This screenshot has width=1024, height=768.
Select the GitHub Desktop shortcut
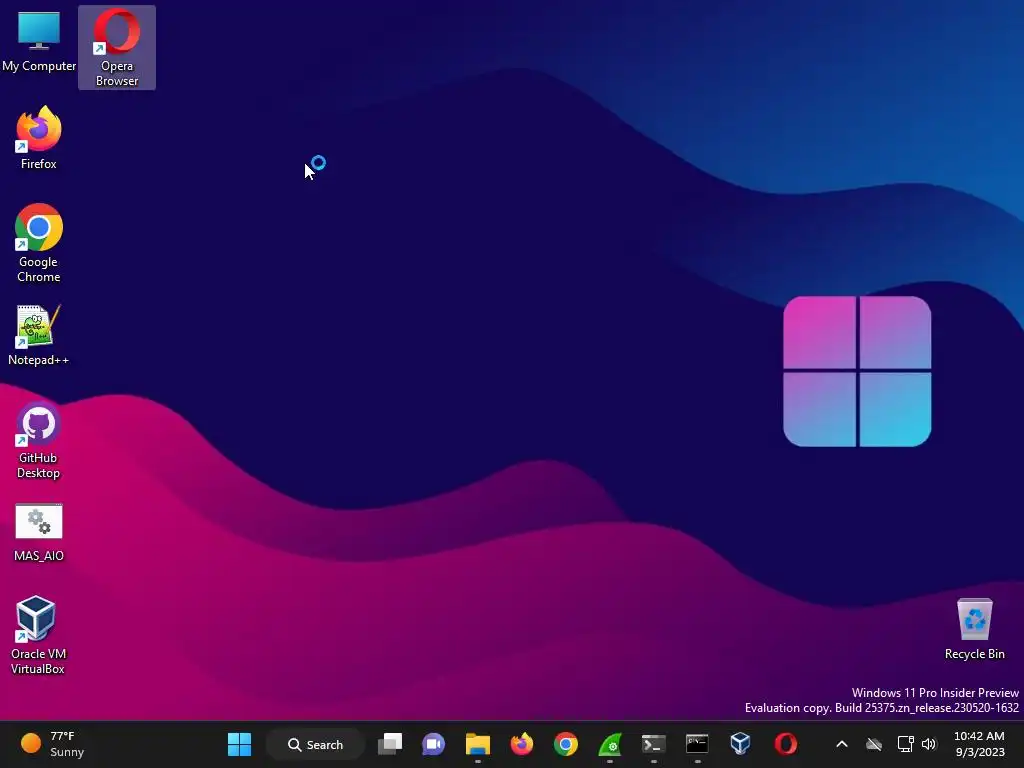click(39, 440)
